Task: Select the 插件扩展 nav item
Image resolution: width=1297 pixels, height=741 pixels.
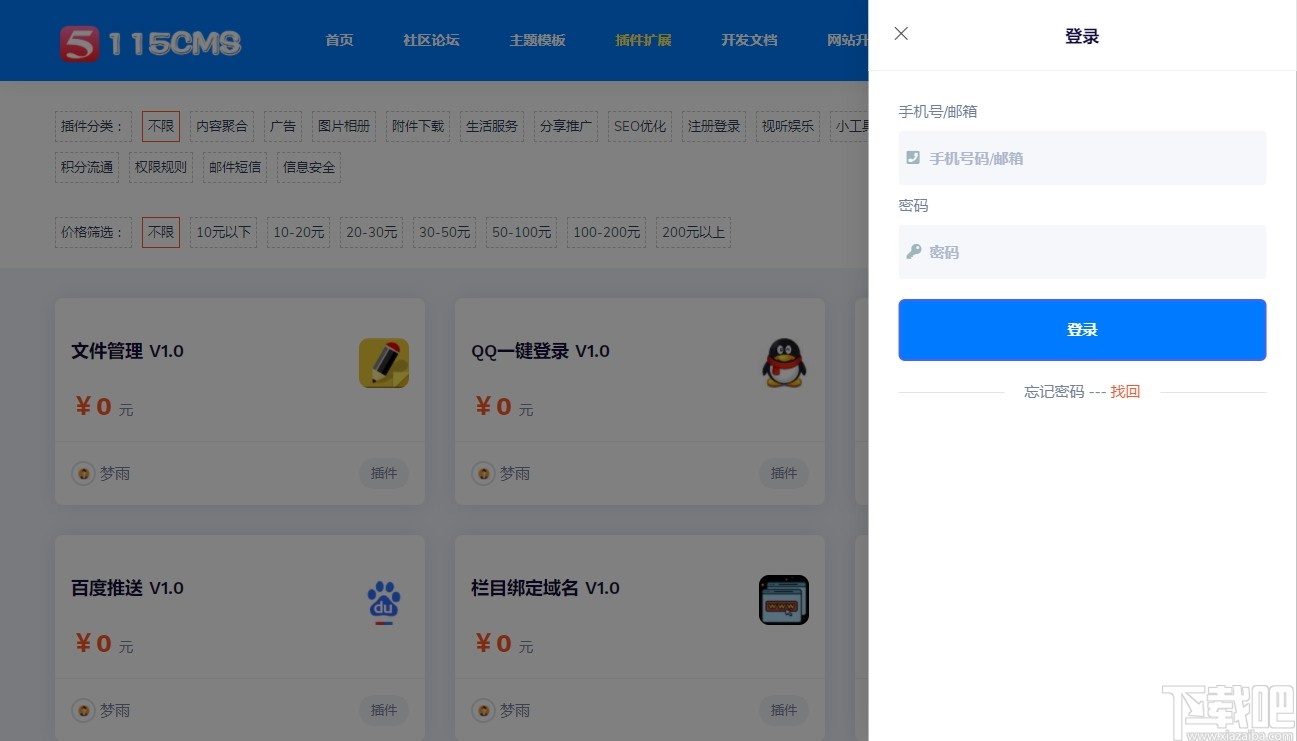Action: [x=643, y=40]
